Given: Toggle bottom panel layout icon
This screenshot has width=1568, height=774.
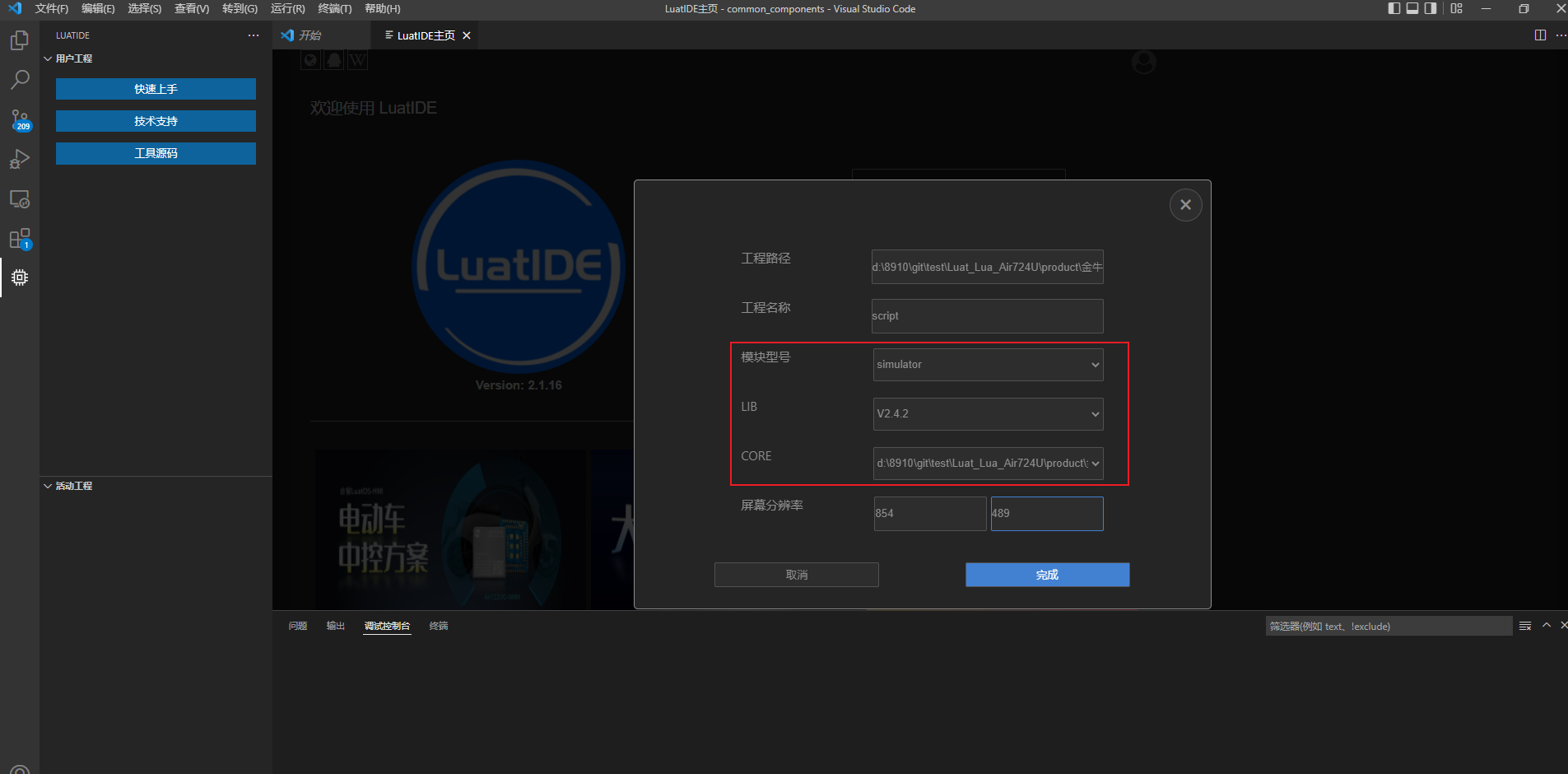Looking at the screenshot, I should point(1412,8).
